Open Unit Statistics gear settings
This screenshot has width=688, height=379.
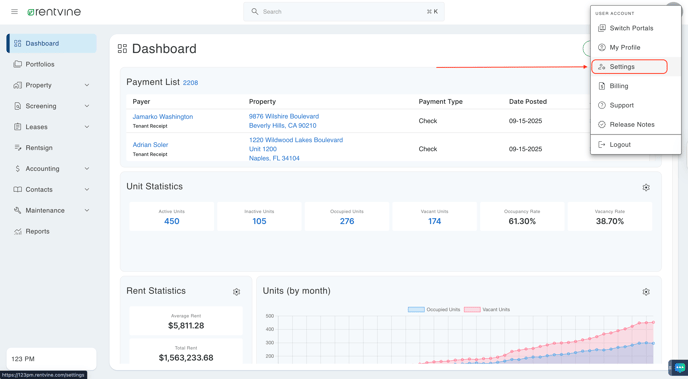pyautogui.click(x=646, y=187)
